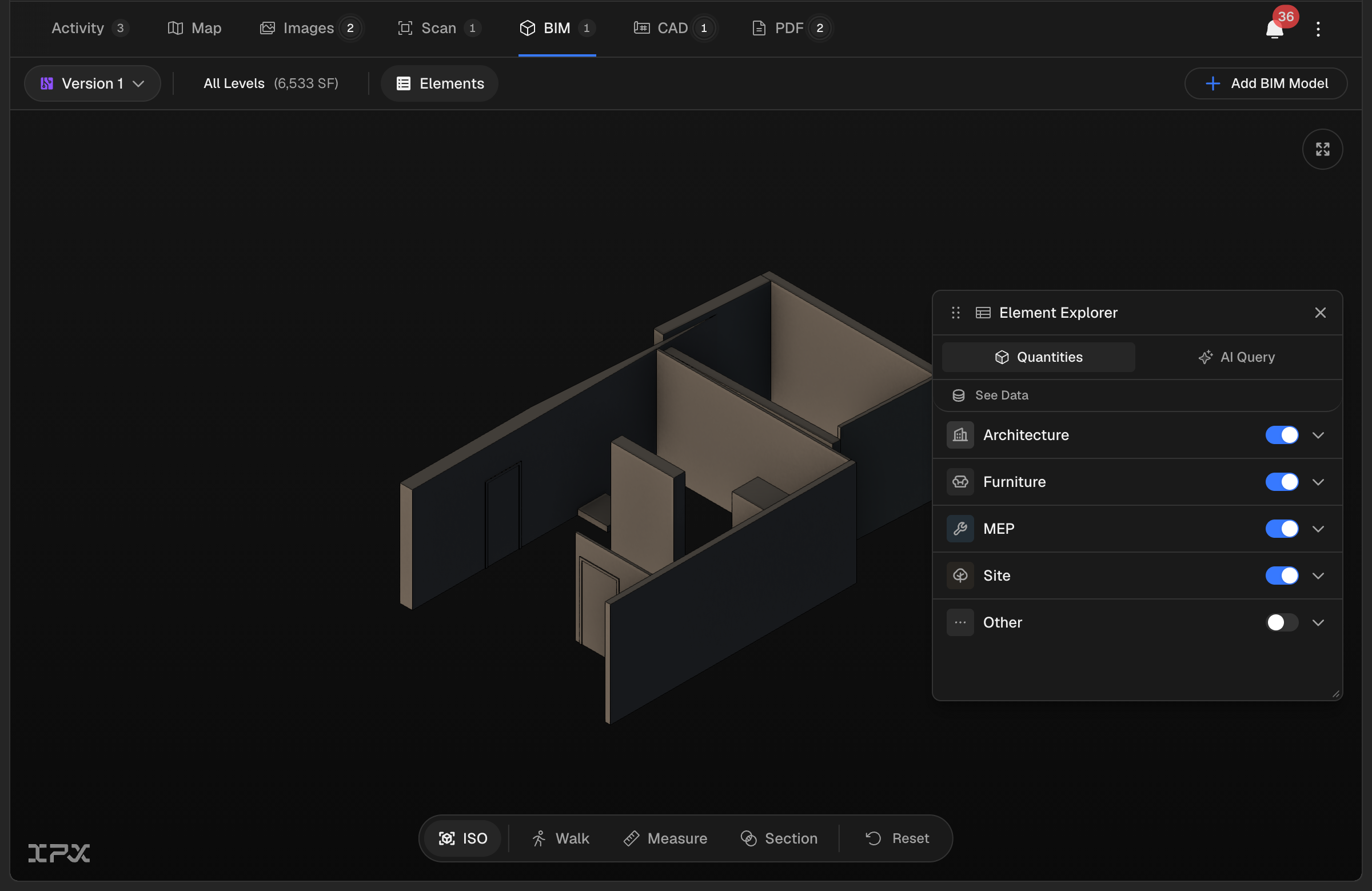Expand the Furniture category
The image size is (1372, 891).
pyautogui.click(x=1318, y=482)
